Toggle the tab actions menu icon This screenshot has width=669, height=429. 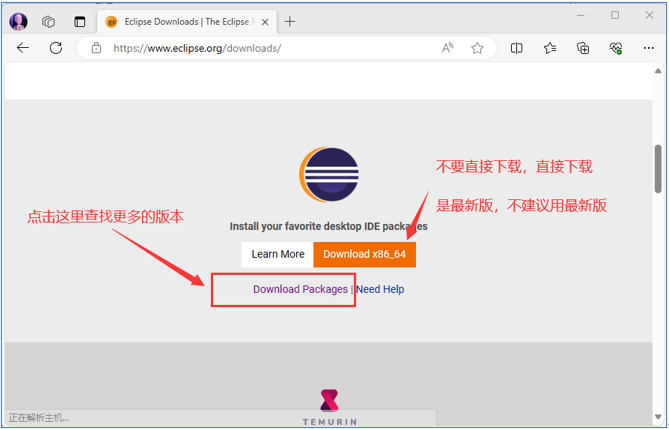[80, 22]
